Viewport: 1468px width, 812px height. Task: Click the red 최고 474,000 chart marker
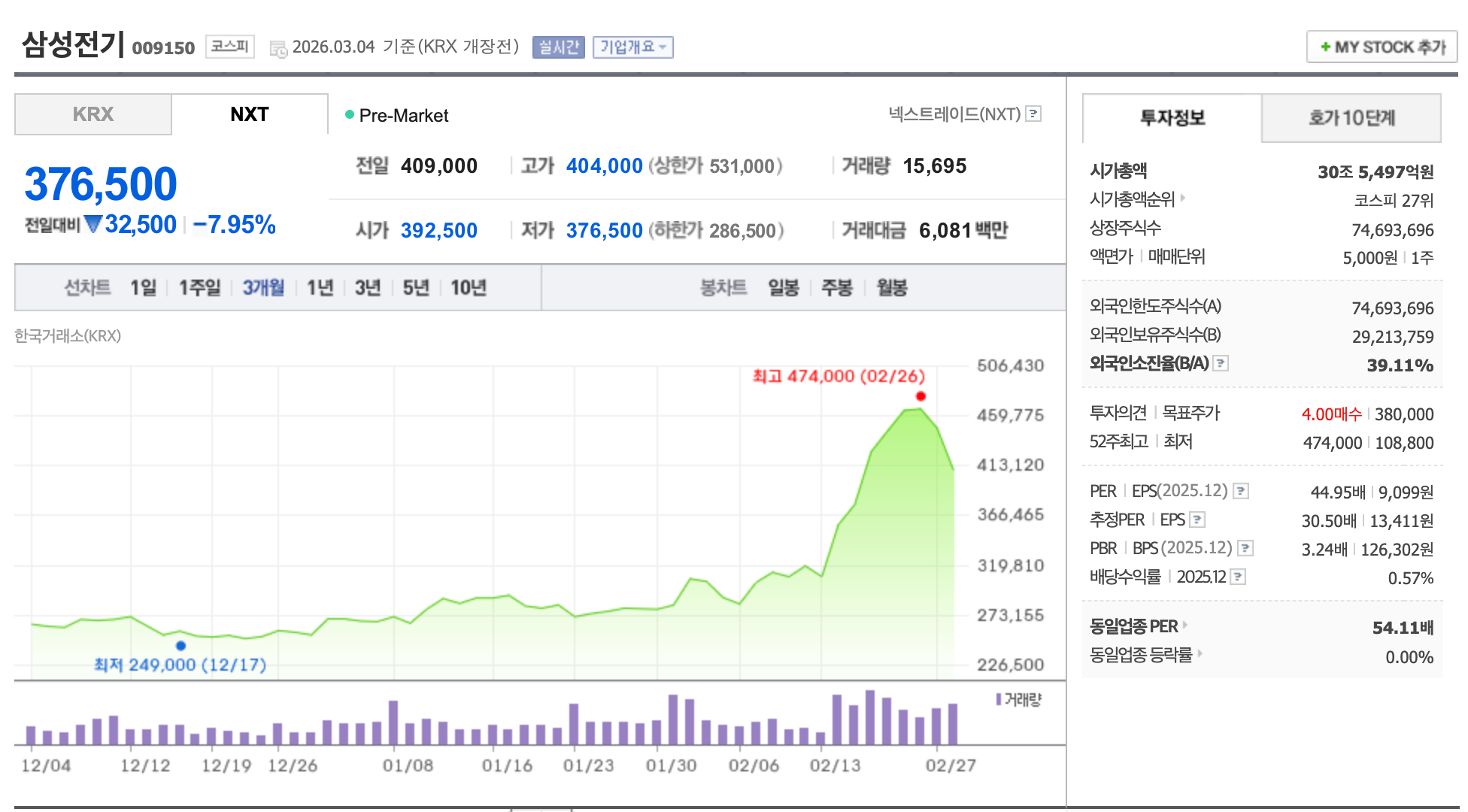[921, 396]
